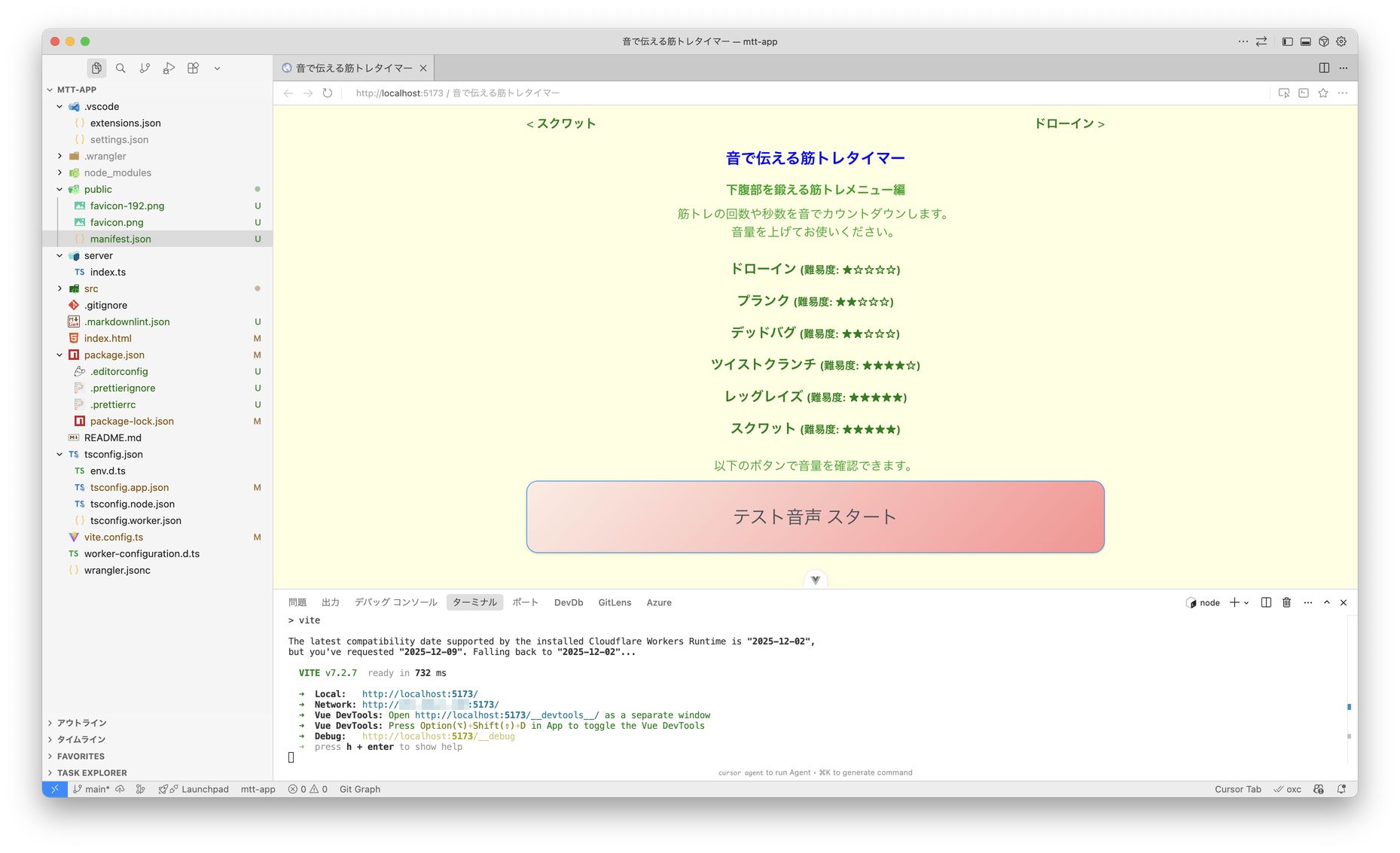Click the trash icon to kill terminal
The height and width of the screenshot is (853, 1400).
[x=1286, y=602]
